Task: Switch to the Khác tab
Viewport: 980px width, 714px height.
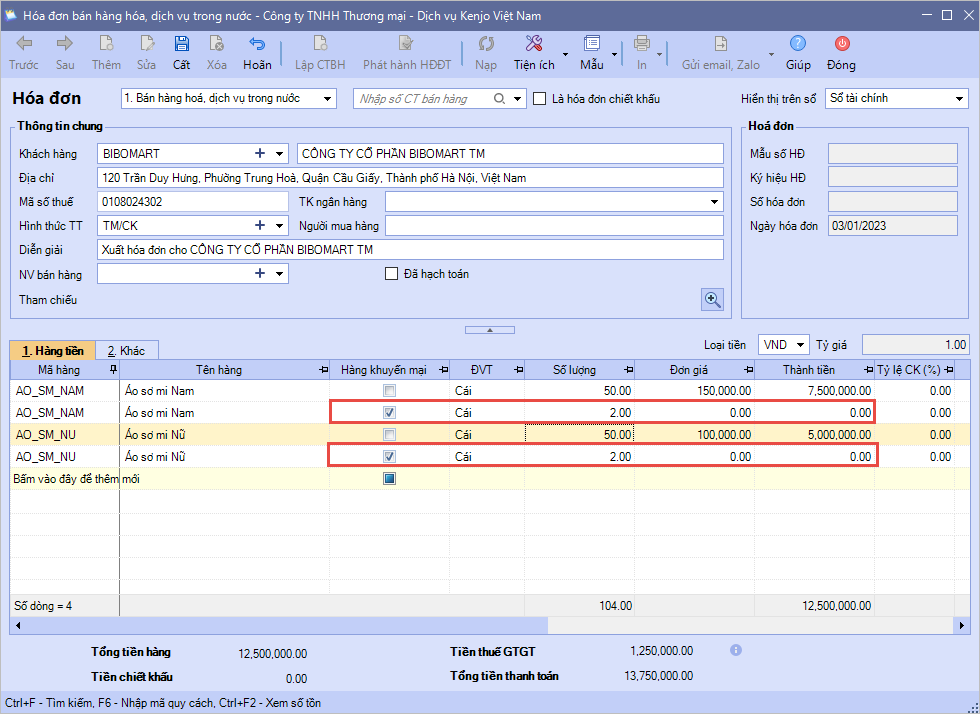Action: [x=127, y=351]
